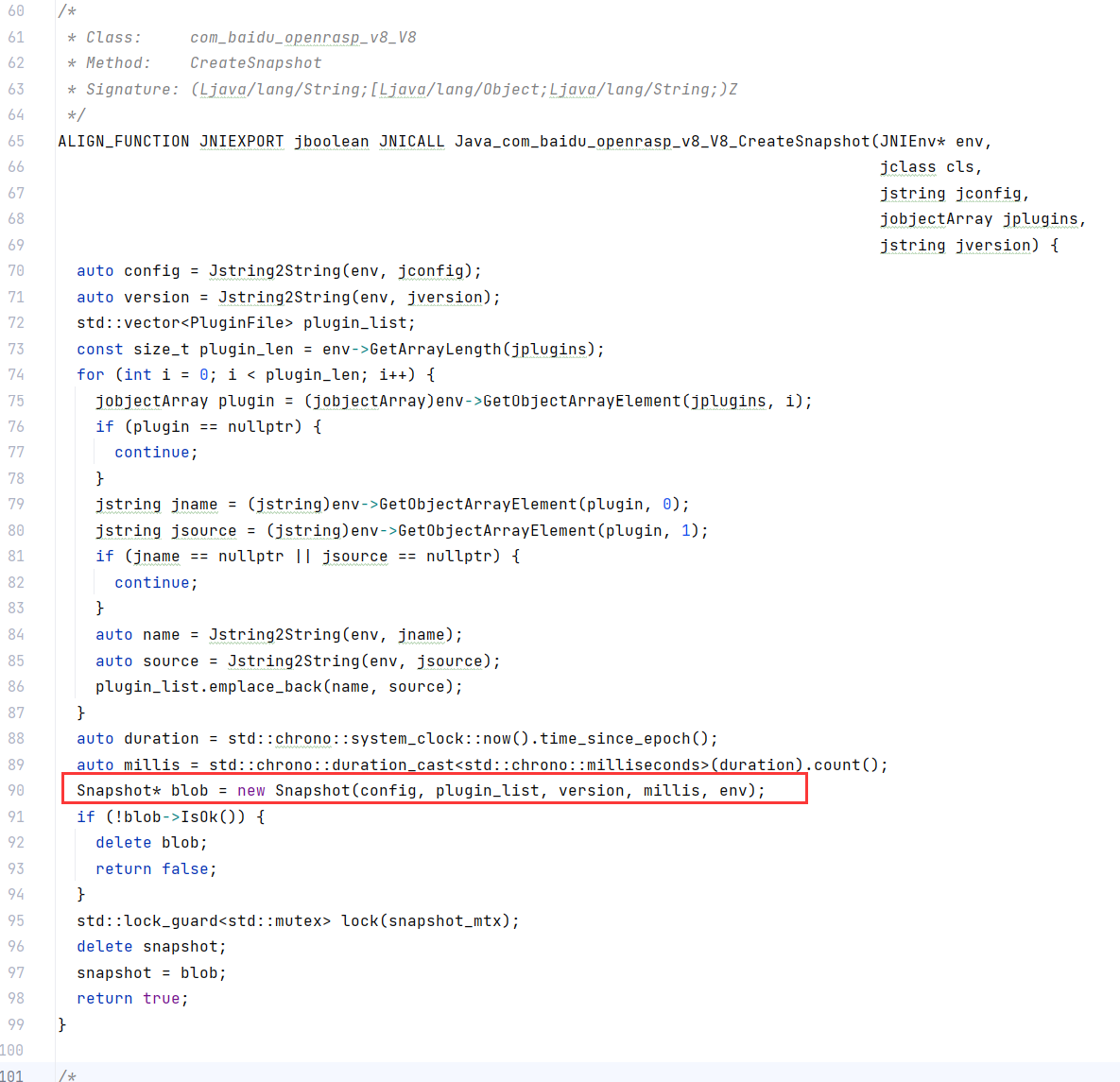Click 'Snapshot* blob = new Snapshot' line
1120x1082 pixels.
421,791
